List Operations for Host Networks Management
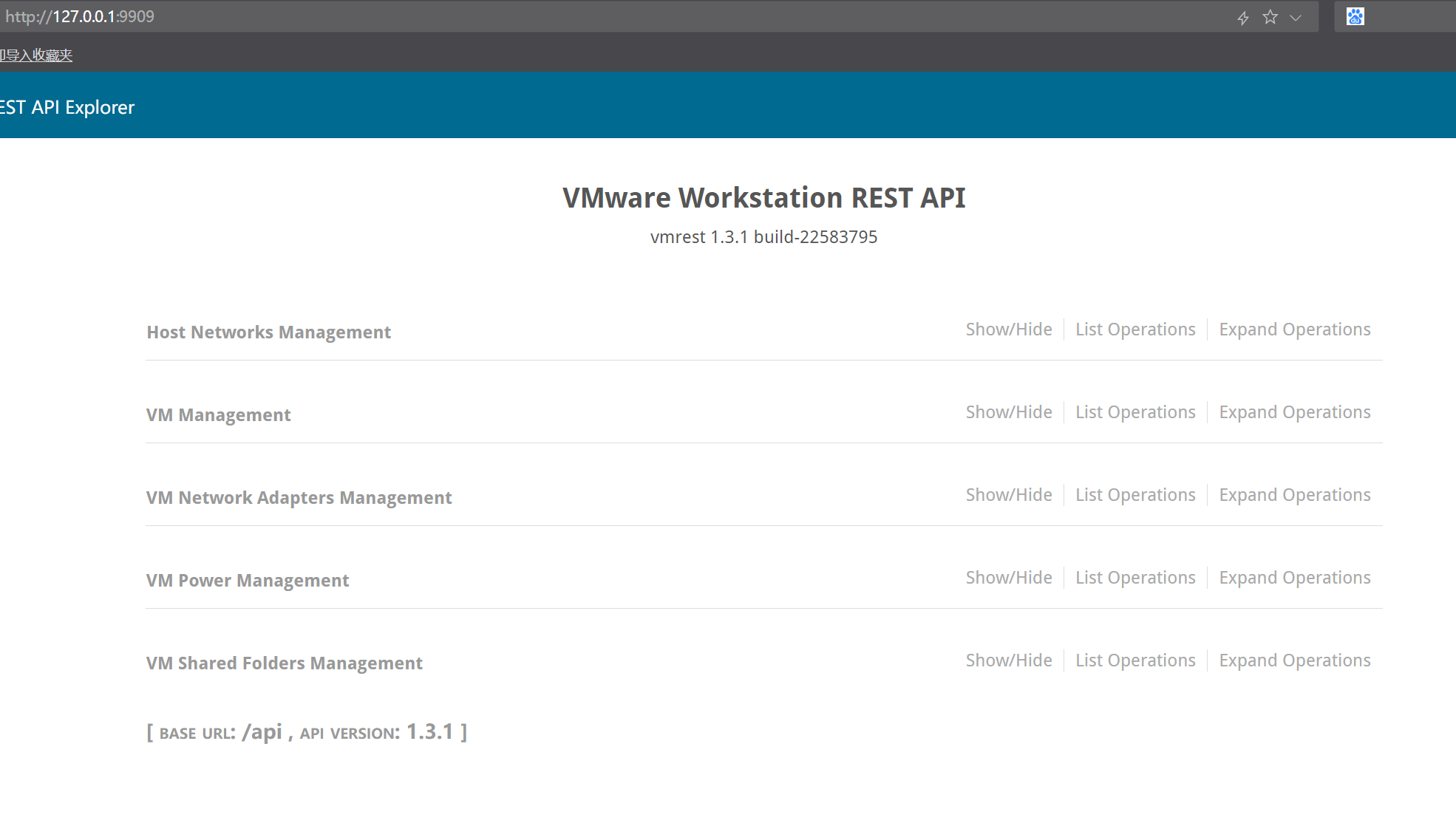1456x840 pixels. (1135, 329)
